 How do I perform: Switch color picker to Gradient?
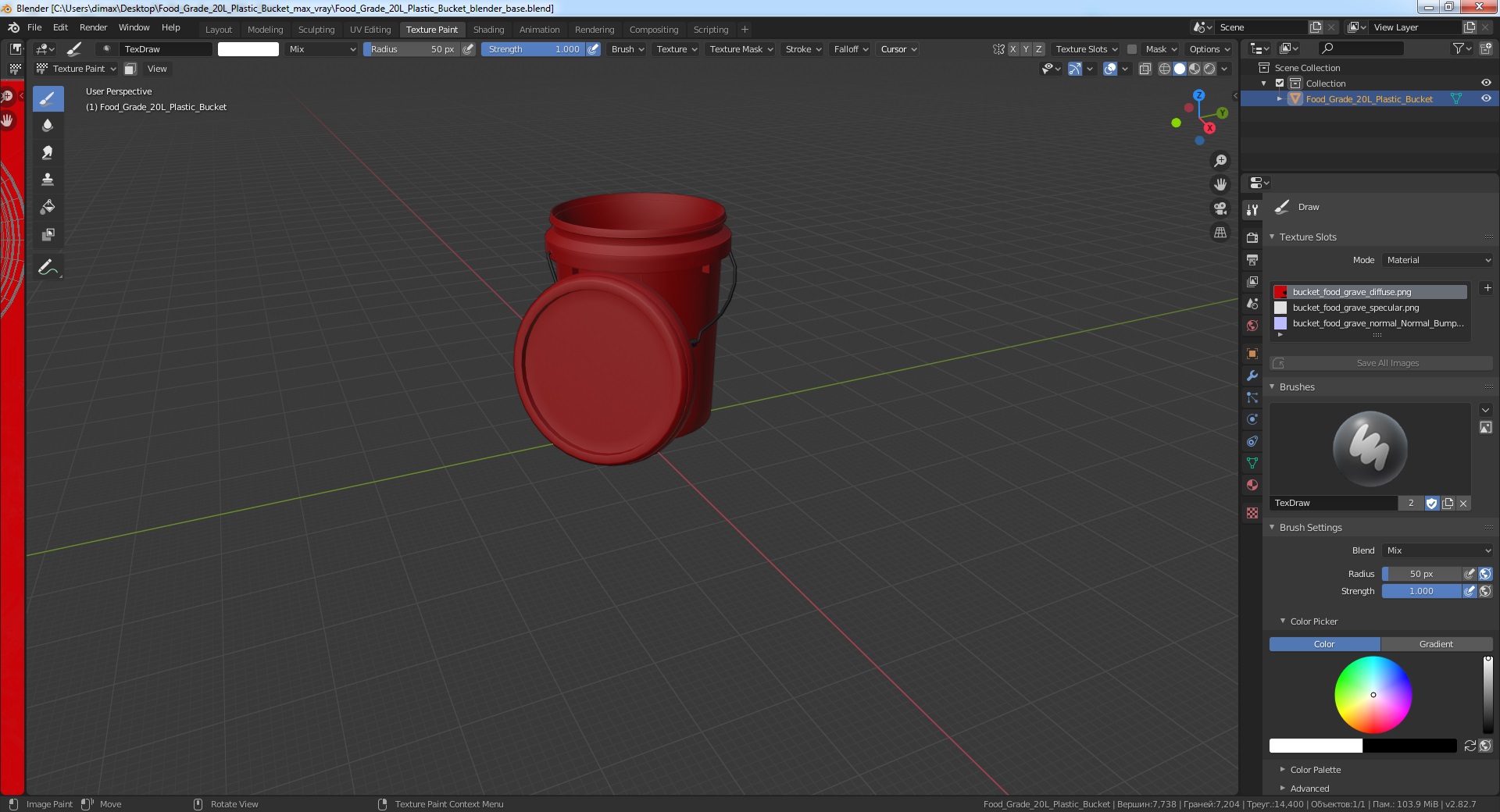[x=1436, y=644]
